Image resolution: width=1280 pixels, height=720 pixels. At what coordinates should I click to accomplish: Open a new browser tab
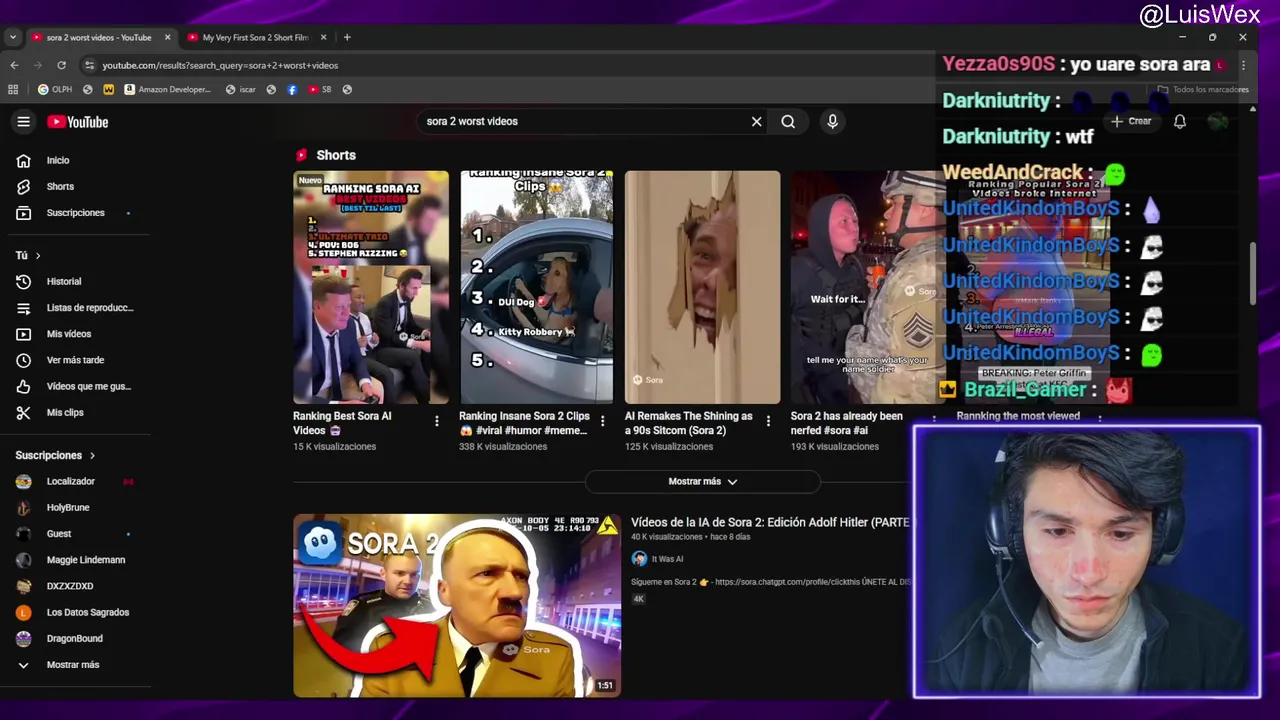point(347,37)
